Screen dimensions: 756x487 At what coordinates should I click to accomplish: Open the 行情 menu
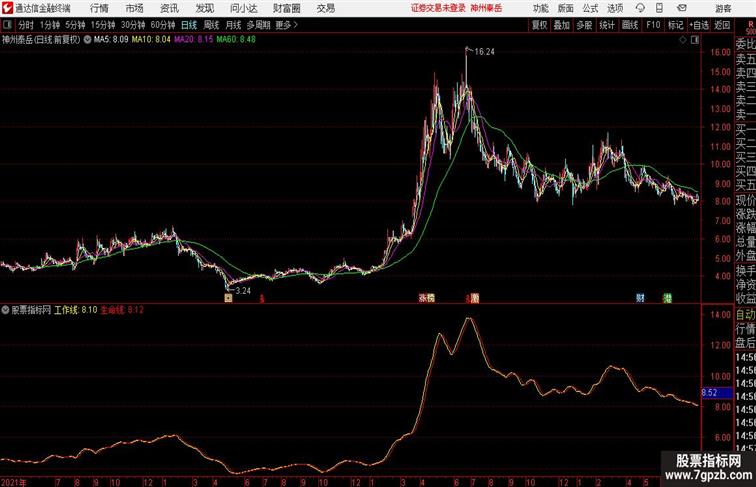pos(99,8)
